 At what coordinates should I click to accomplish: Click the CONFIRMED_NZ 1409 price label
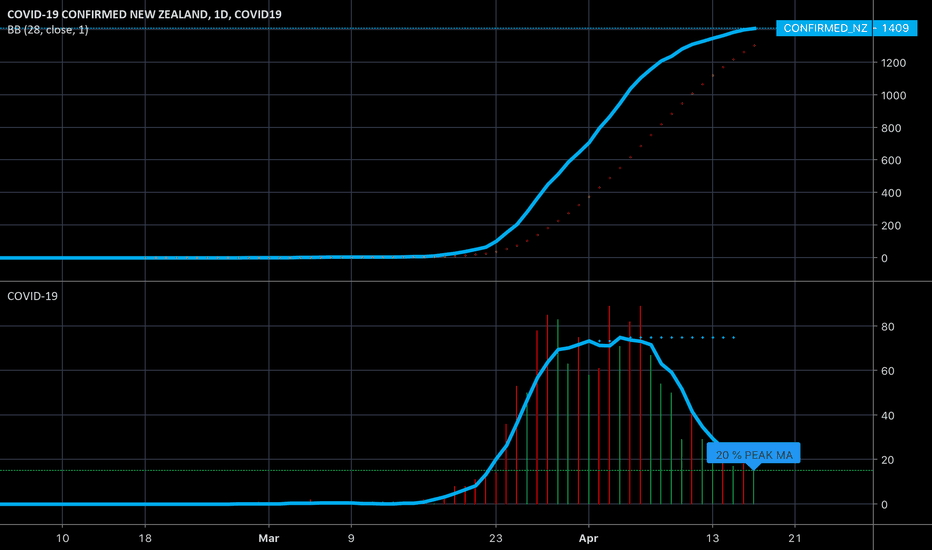846,28
